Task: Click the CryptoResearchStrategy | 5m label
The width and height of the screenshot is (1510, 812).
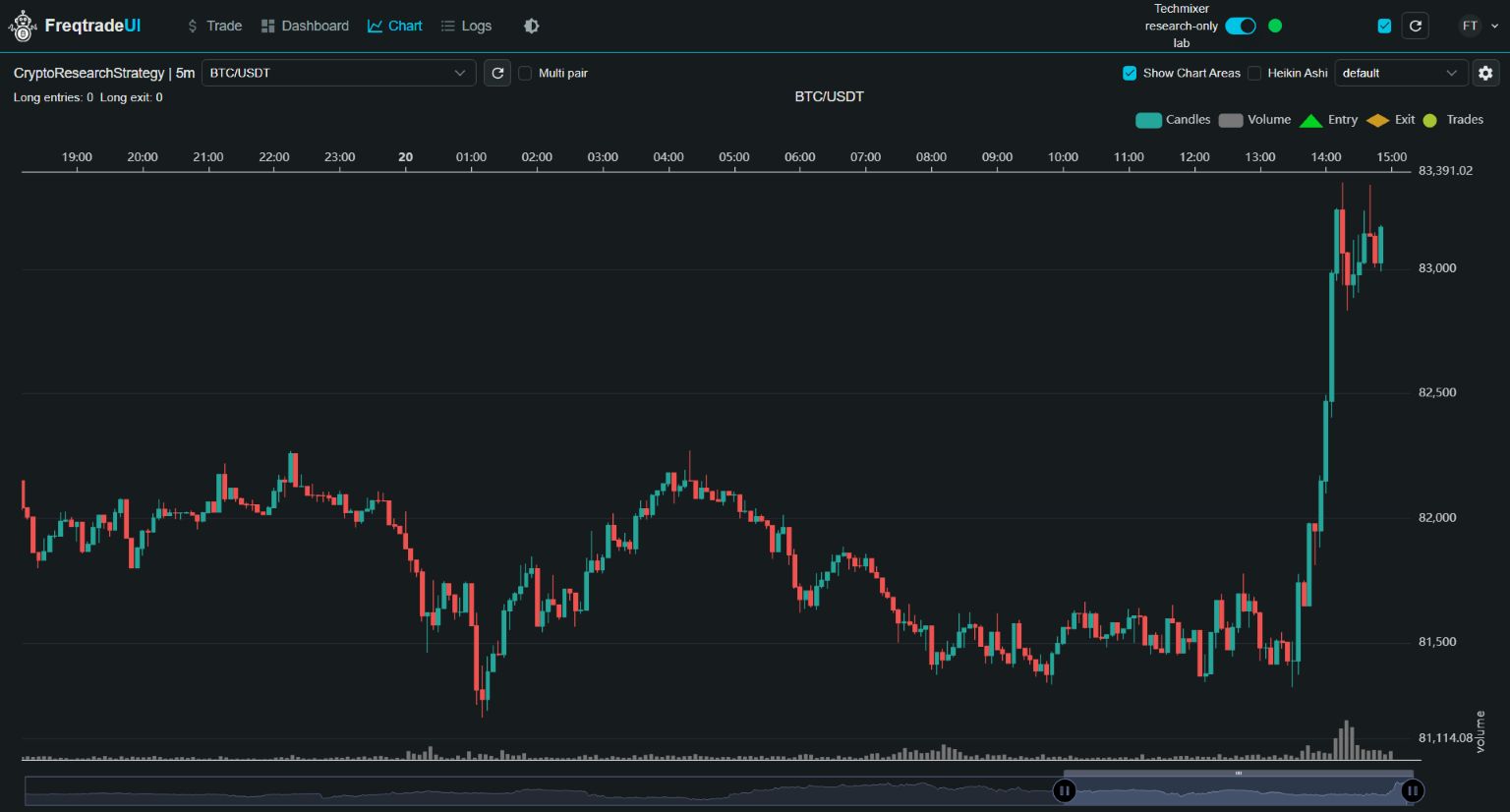Action: [x=104, y=73]
